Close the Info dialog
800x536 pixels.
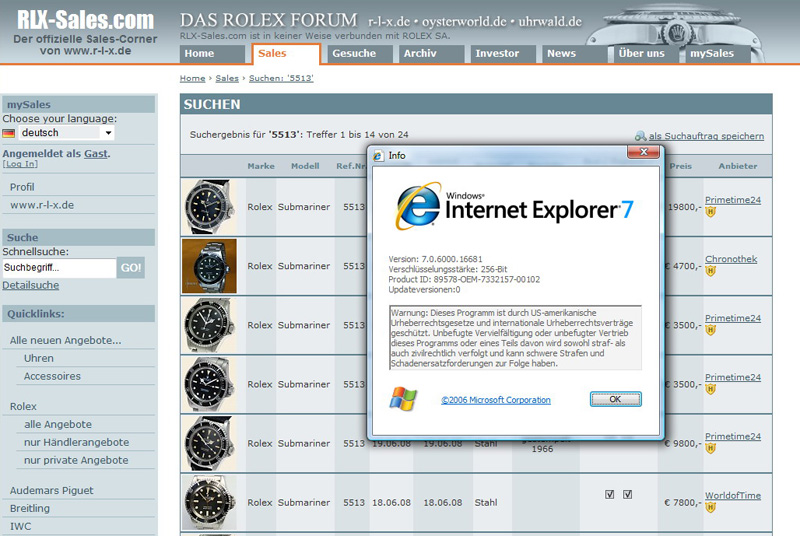[643, 152]
